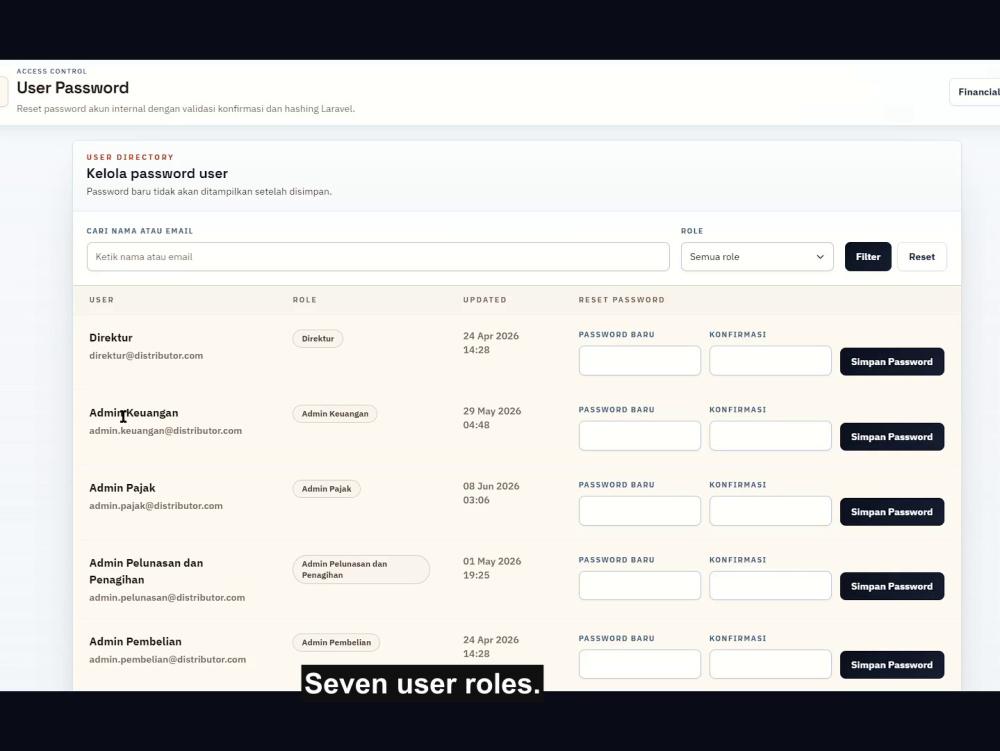Image resolution: width=1000 pixels, height=751 pixels.
Task: Click Konfirmasi field for Admin Pajak
Action: click(770, 511)
